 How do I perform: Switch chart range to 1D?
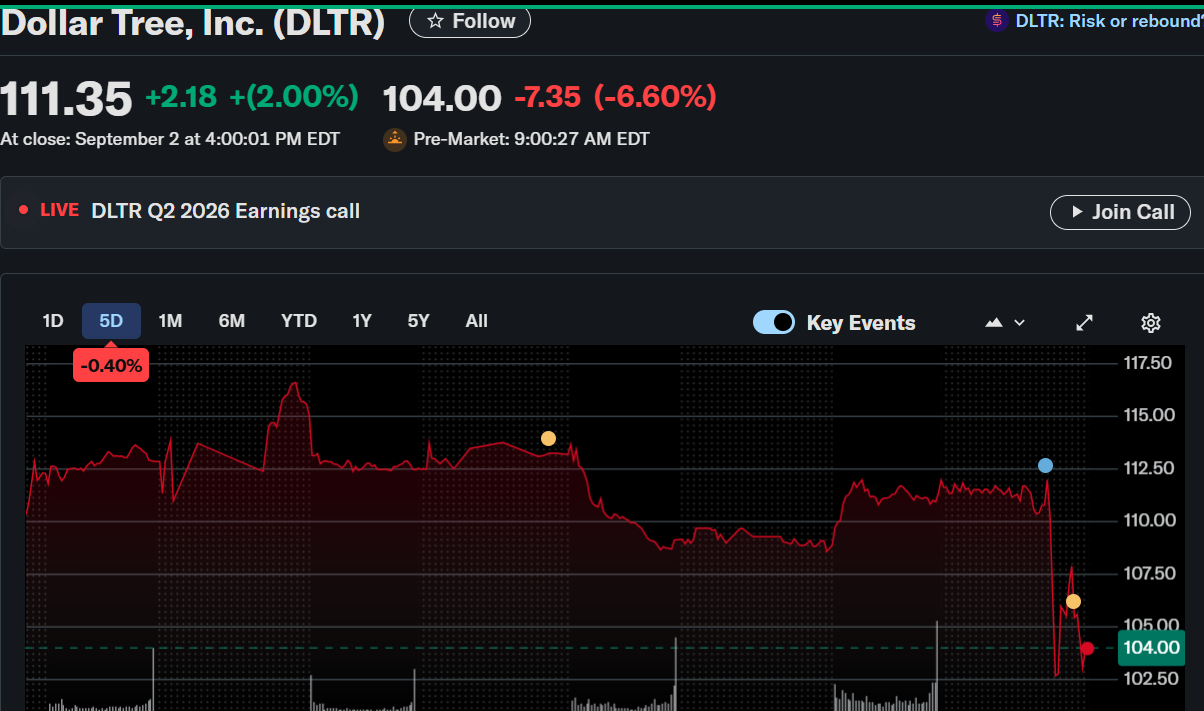[53, 321]
